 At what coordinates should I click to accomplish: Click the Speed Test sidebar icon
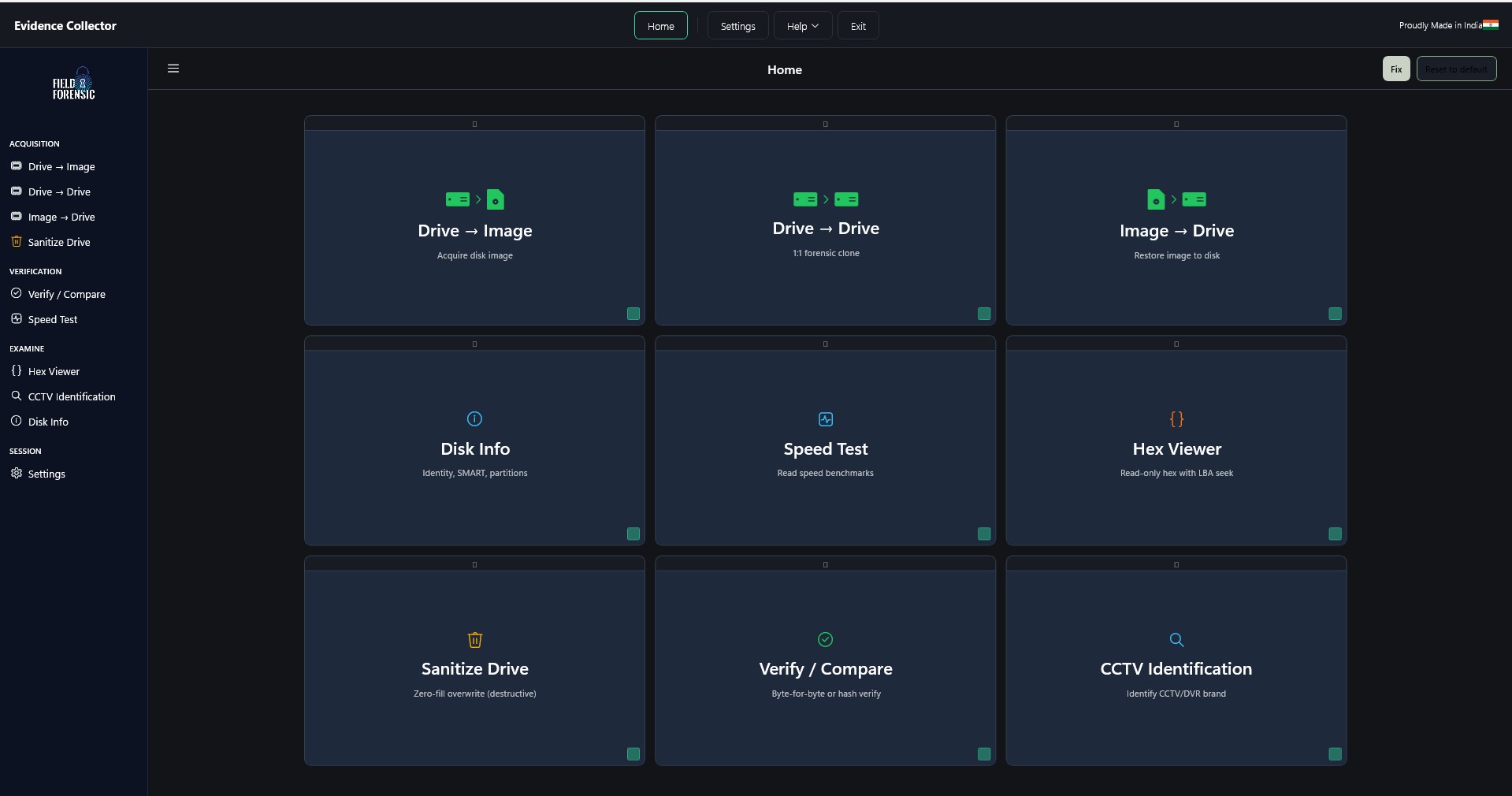(17, 318)
